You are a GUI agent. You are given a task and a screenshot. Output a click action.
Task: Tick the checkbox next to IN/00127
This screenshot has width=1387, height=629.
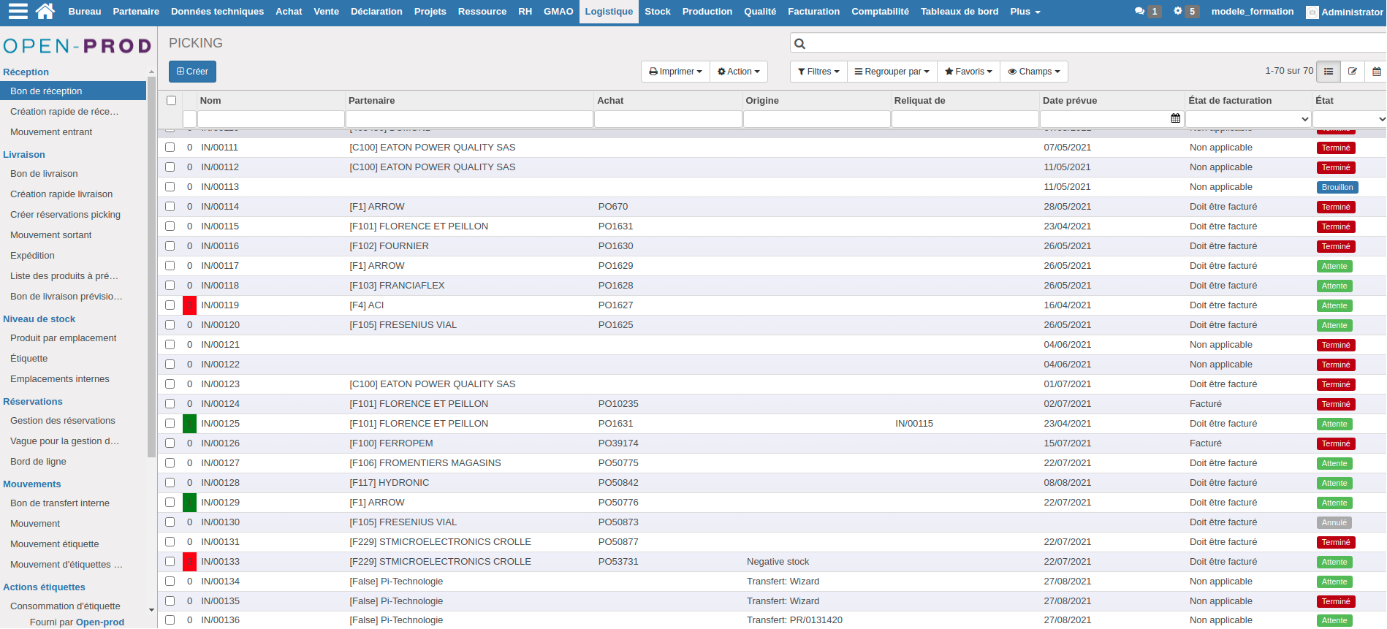pos(170,463)
